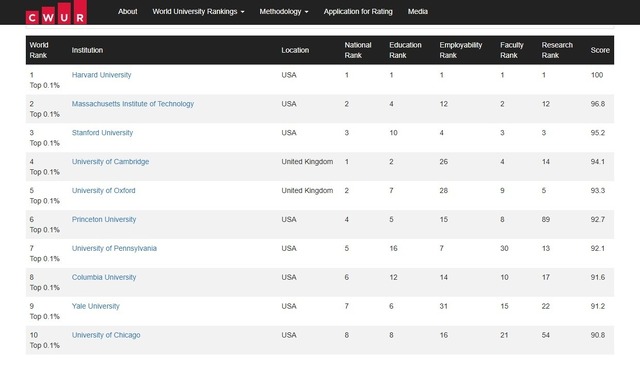Select Yale's score value 91.2
640x385 pixels.
tap(598, 306)
